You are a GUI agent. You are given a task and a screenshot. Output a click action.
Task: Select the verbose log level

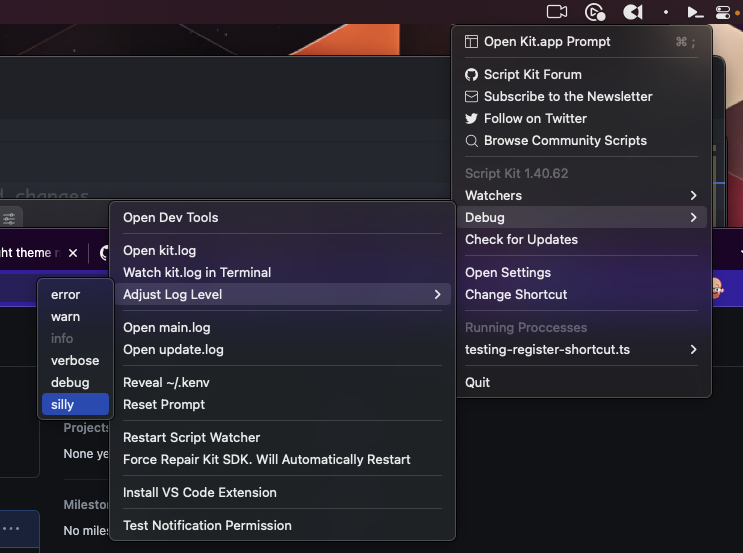point(75,361)
